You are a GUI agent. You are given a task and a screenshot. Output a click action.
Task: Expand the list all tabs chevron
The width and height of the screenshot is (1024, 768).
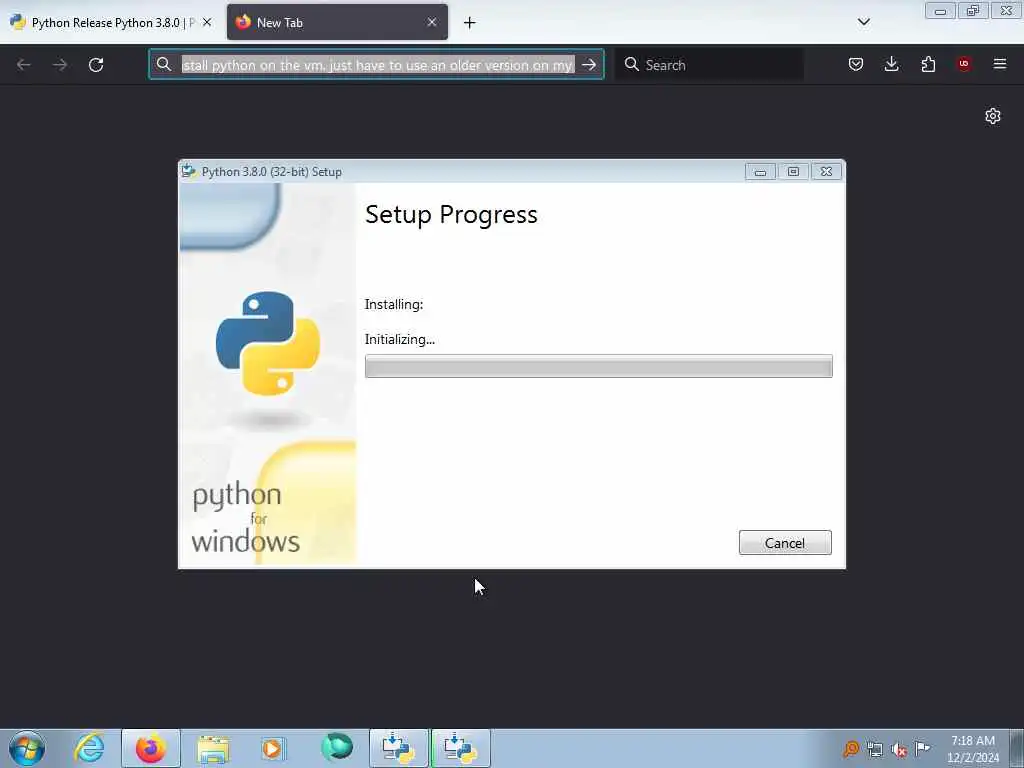[x=863, y=22]
